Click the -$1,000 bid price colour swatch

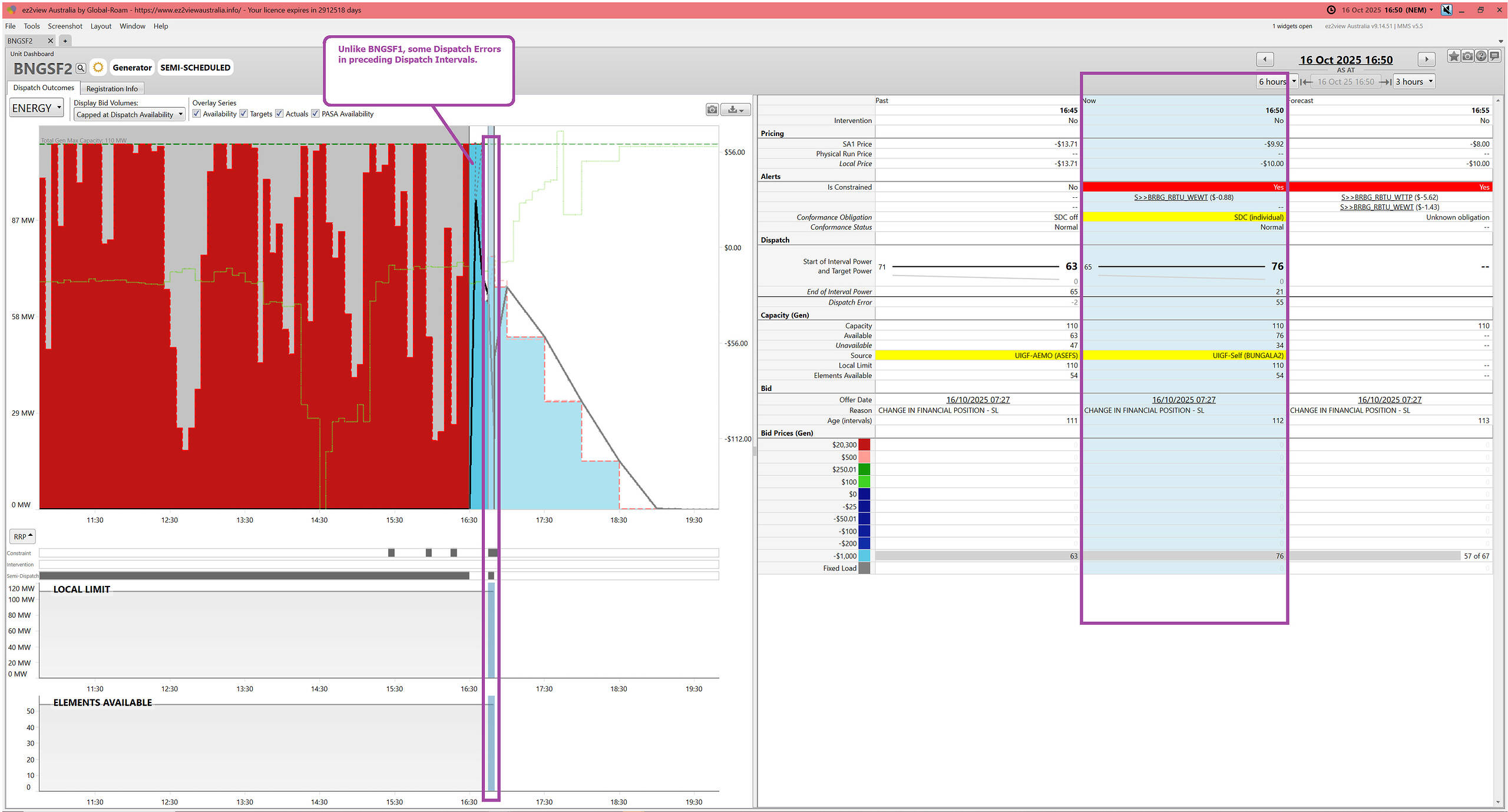(x=864, y=556)
